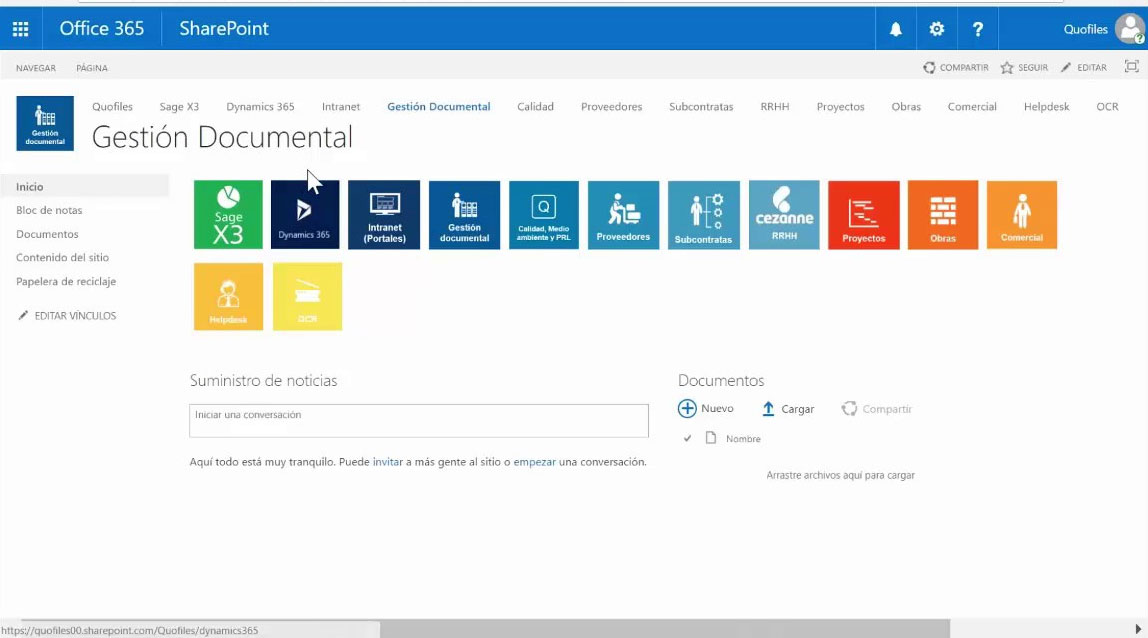Click Seguir to follow the site

click(1024, 67)
